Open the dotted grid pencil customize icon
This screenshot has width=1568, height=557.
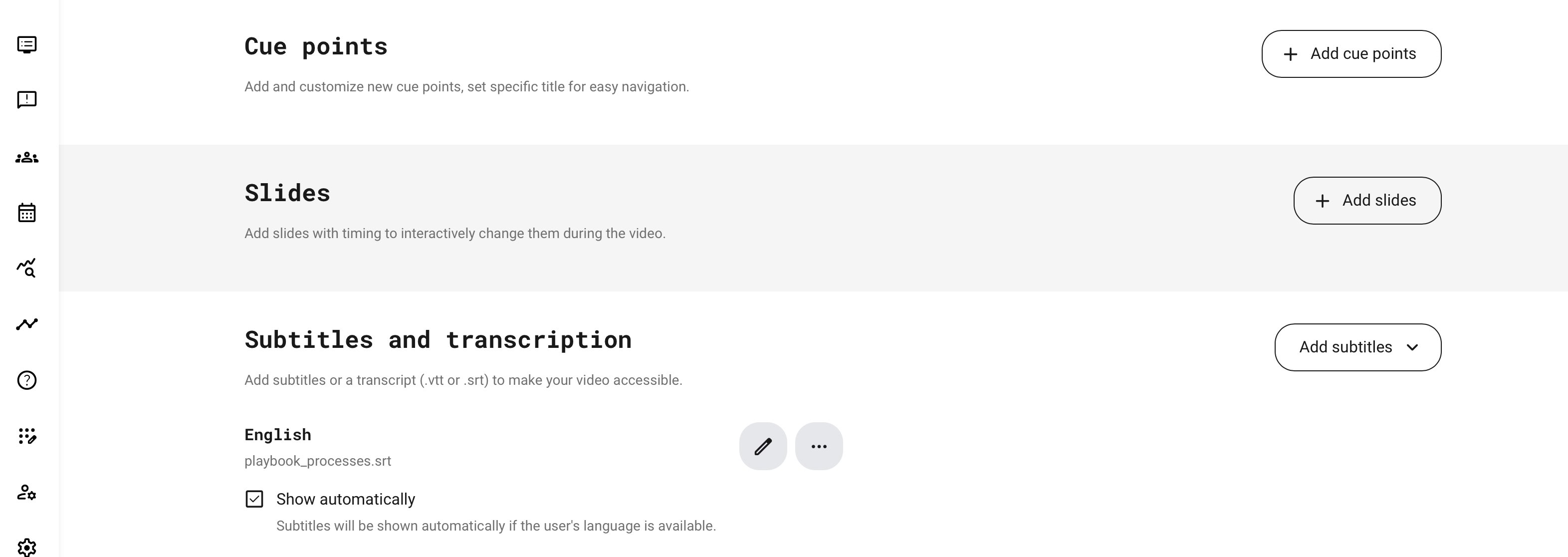click(27, 436)
